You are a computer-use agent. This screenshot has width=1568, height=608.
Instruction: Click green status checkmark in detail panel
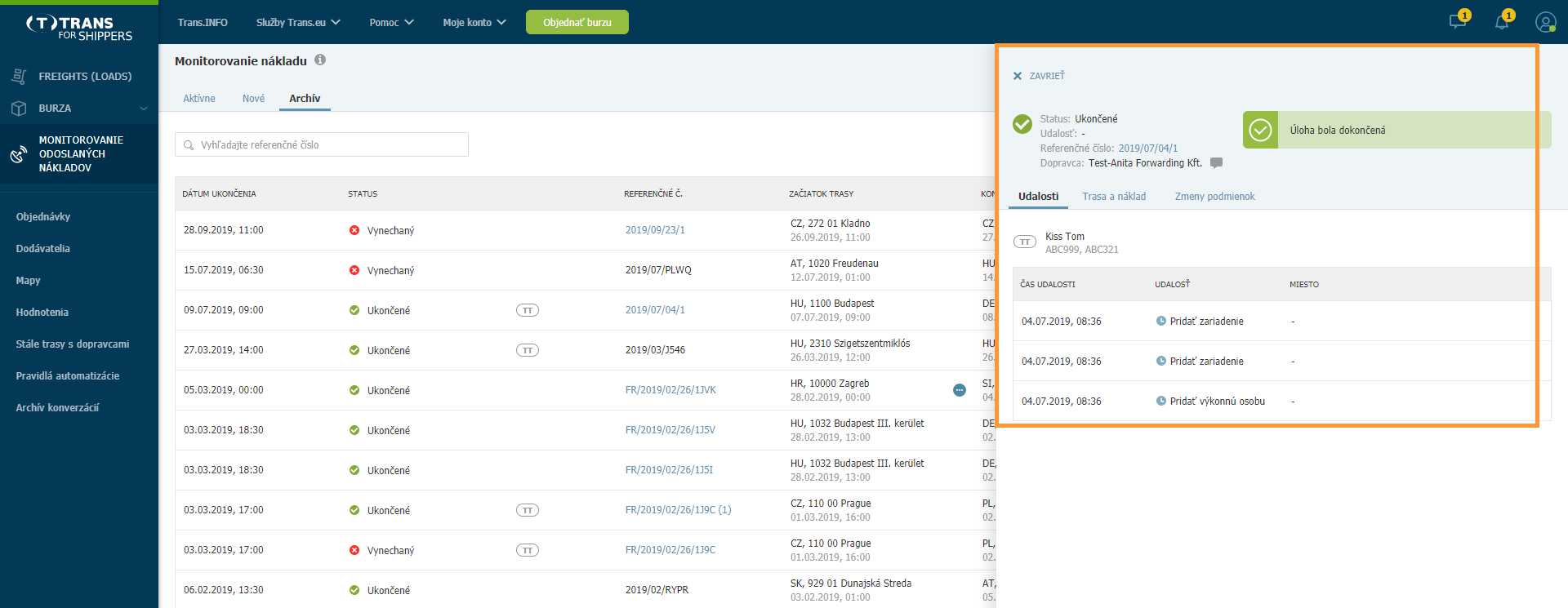click(1022, 124)
